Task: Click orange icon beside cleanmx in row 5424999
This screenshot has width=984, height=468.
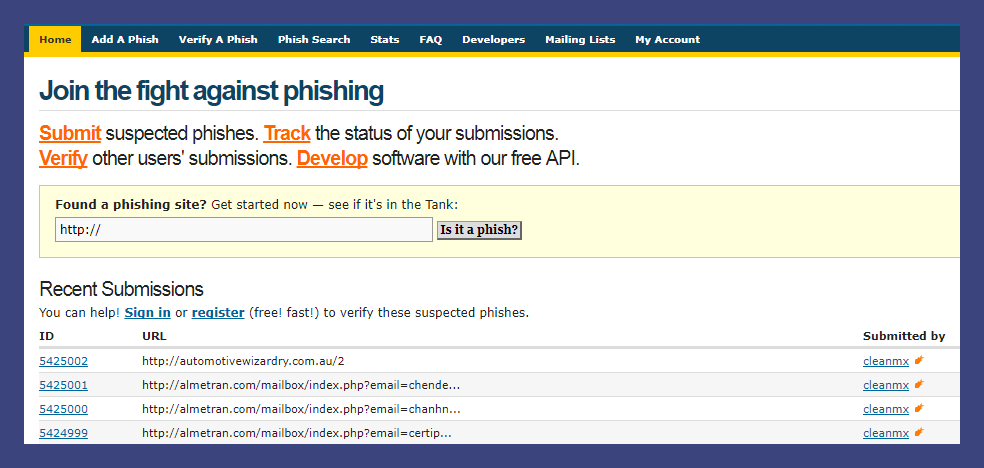Action: [919, 432]
